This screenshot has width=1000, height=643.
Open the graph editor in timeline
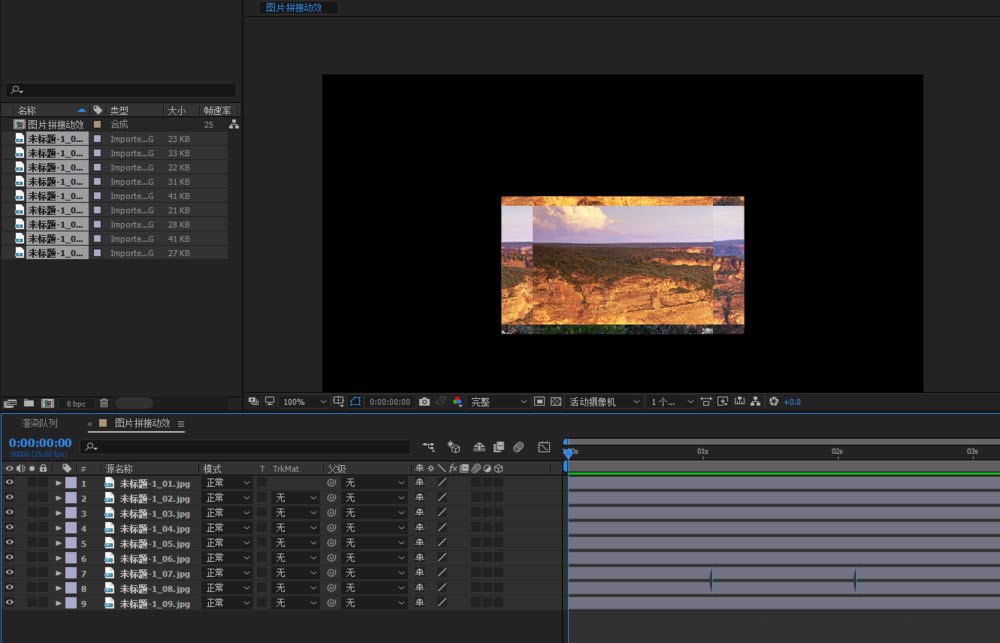(544, 447)
